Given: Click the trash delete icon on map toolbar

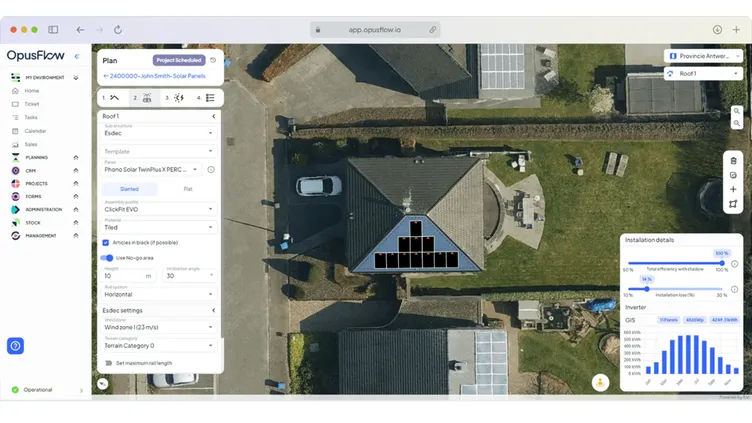Looking at the screenshot, I should point(733,160).
